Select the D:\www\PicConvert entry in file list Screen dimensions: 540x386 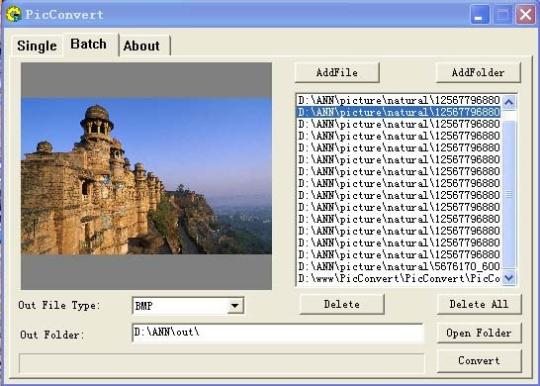398,278
